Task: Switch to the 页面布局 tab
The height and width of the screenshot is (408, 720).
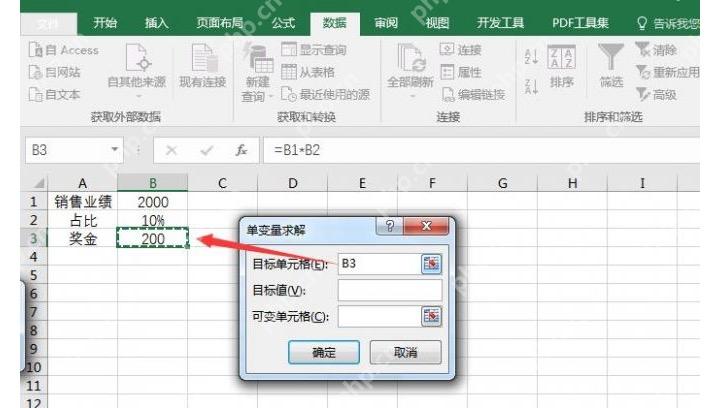Action: (x=219, y=23)
